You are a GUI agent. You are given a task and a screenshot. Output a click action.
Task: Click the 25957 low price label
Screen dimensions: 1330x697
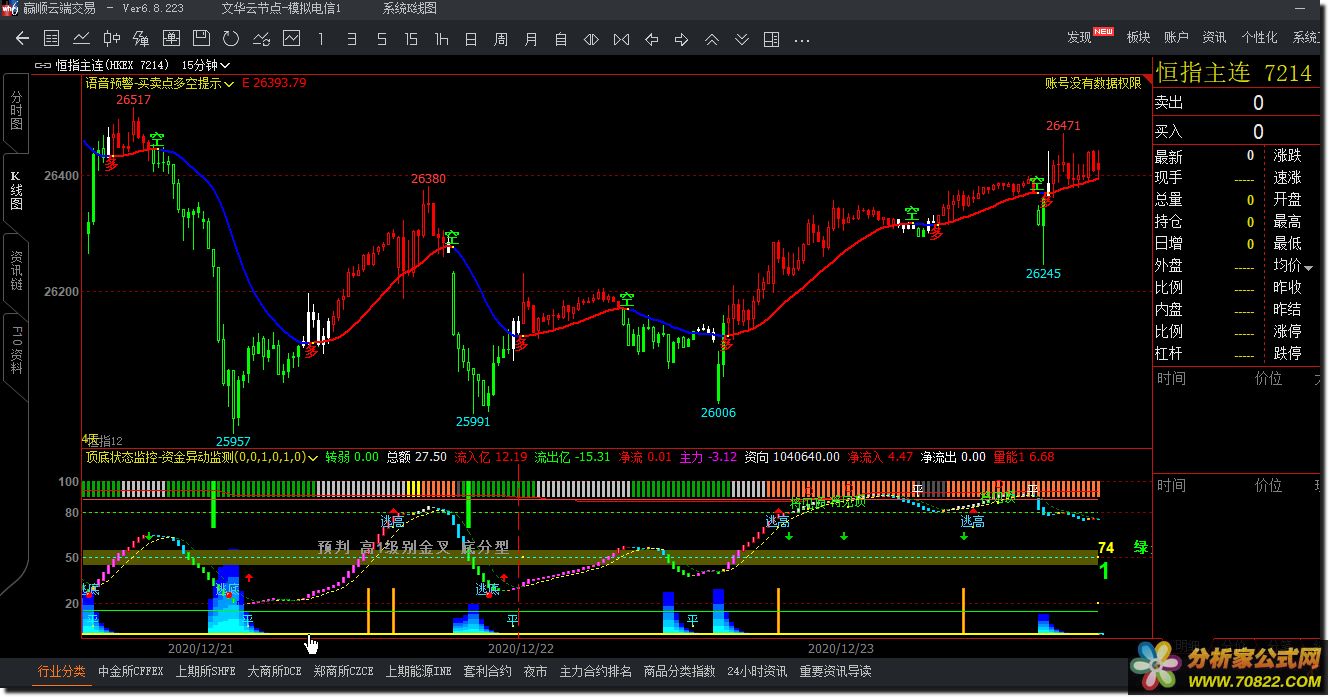tap(233, 441)
